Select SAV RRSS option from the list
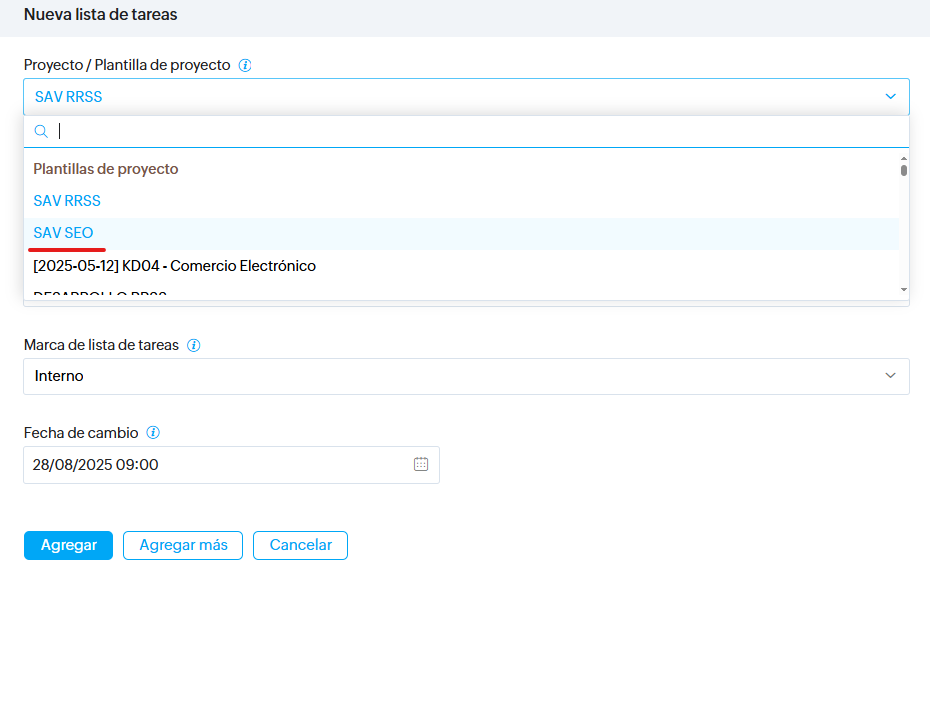Image resolution: width=930 pixels, height=708 pixels. point(67,201)
